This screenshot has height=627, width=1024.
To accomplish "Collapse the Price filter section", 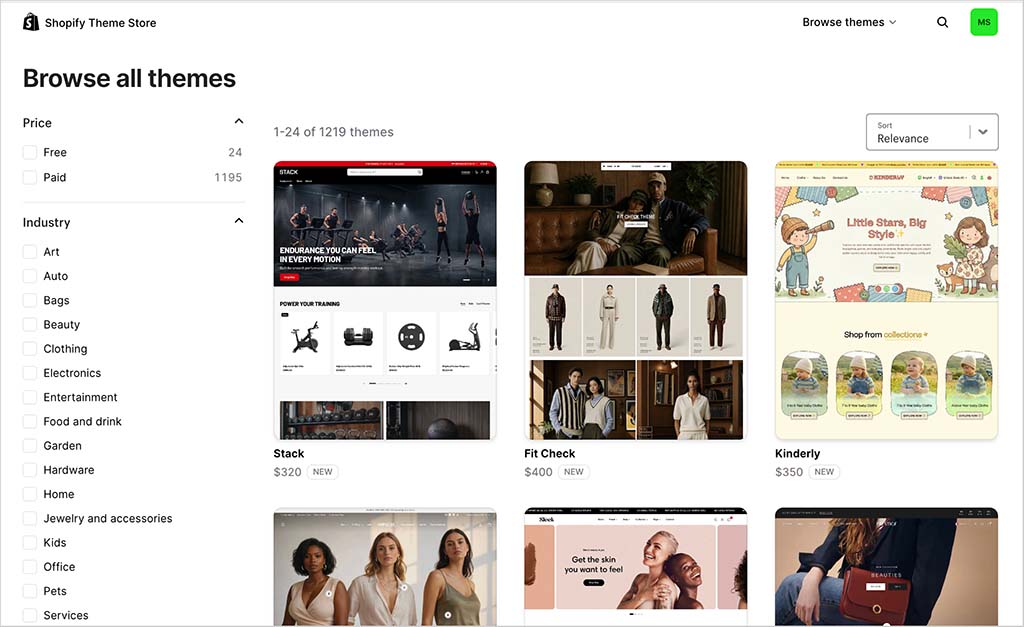I will pyautogui.click(x=239, y=121).
